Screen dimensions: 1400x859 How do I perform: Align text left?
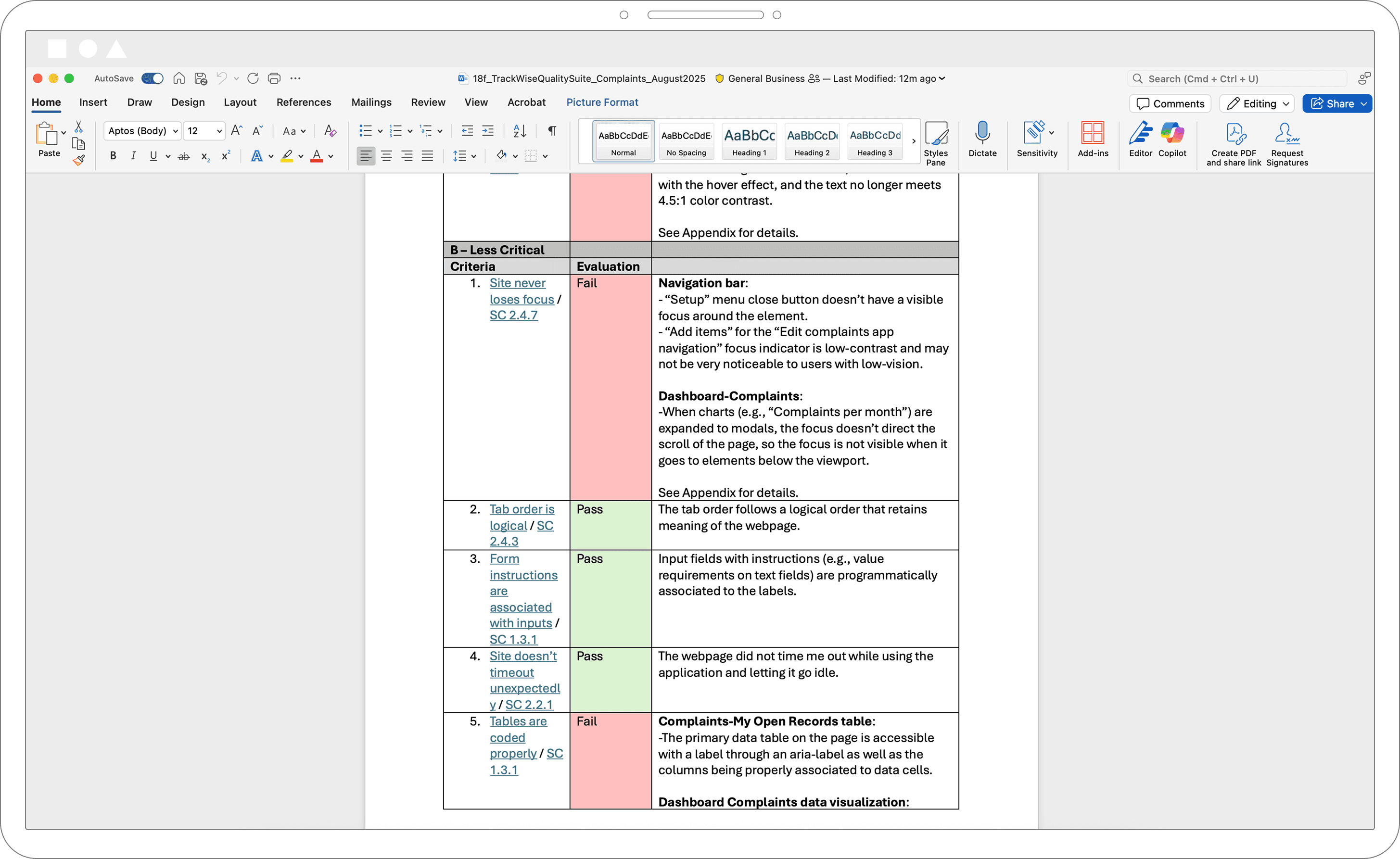[366, 156]
